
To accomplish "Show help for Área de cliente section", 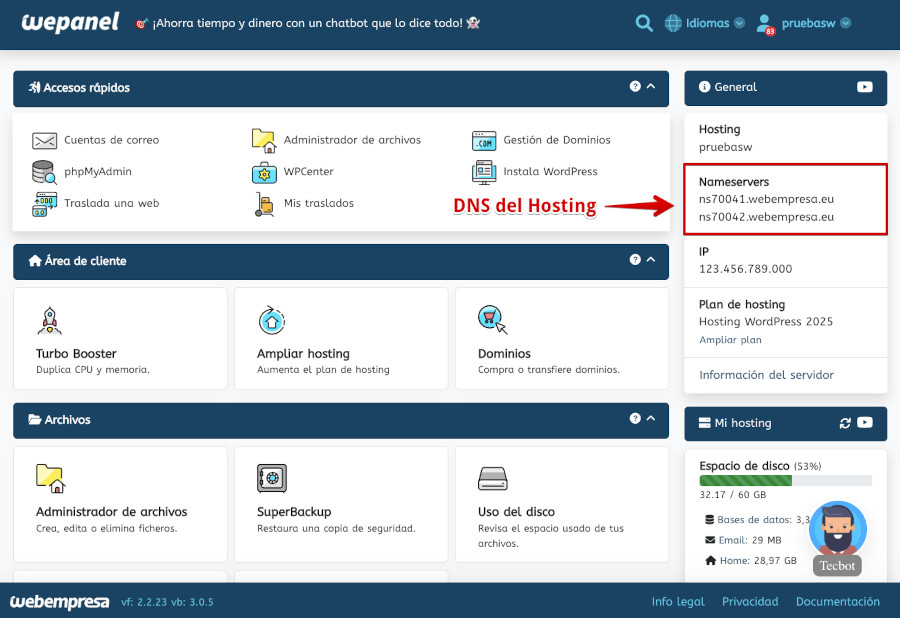I will pyautogui.click(x=635, y=259).
